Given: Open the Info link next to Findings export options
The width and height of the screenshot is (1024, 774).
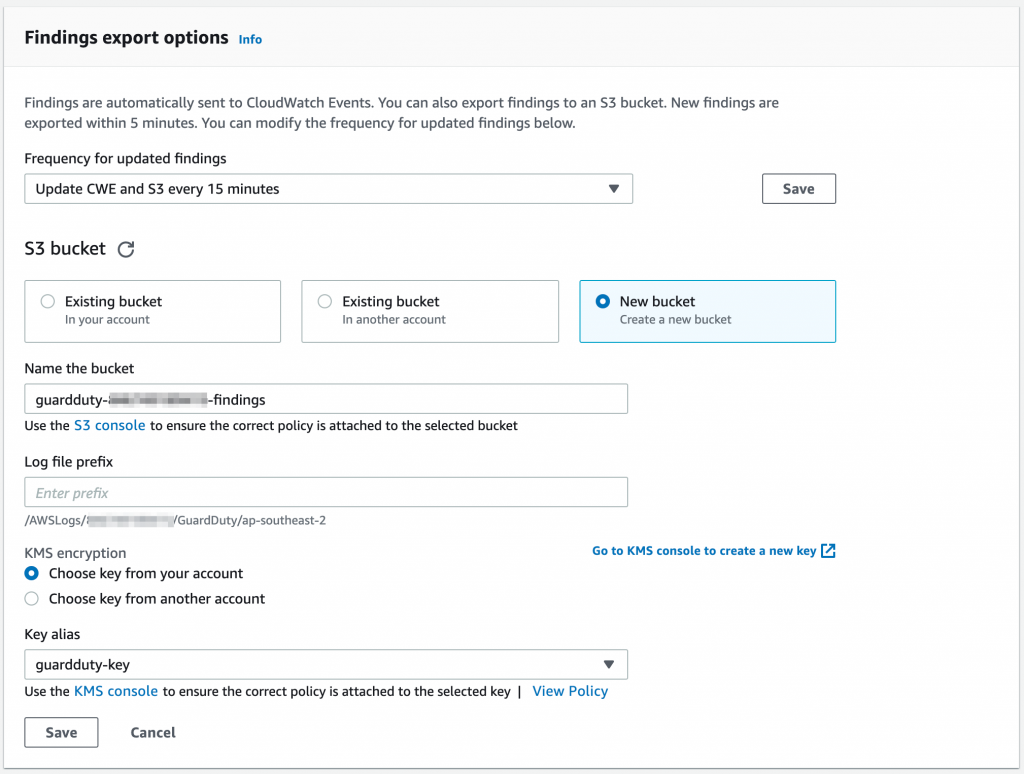Looking at the screenshot, I should click(250, 39).
